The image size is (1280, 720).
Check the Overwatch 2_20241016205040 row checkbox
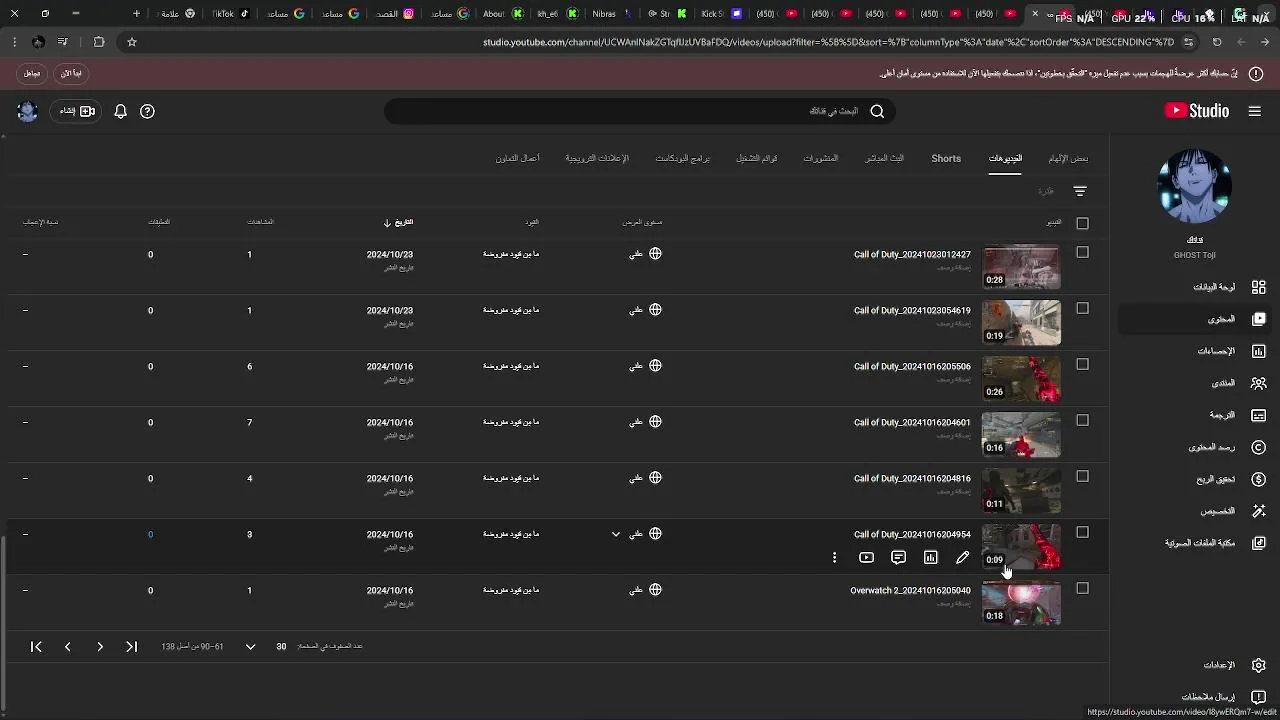point(1082,589)
